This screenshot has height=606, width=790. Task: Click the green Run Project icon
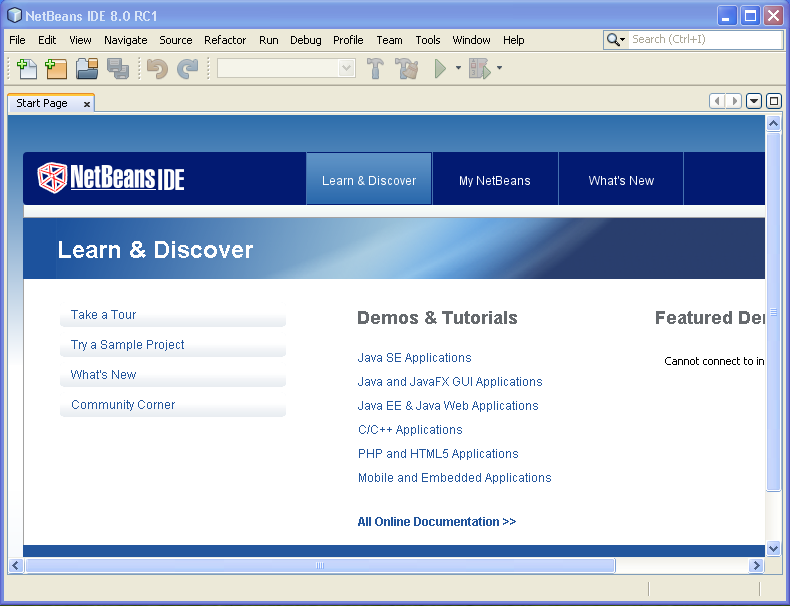pyautogui.click(x=440, y=69)
